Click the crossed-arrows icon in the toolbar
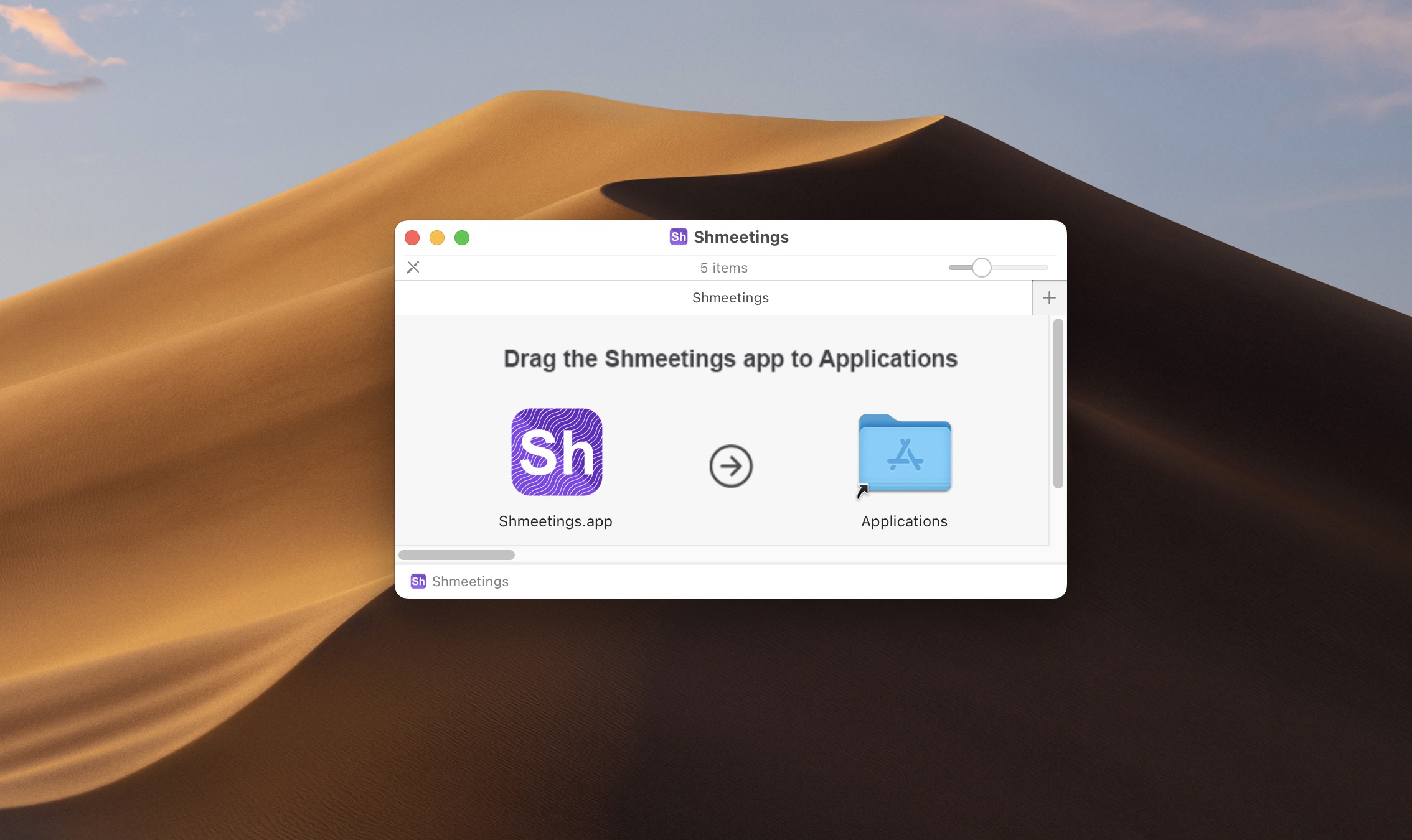1412x840 pixels. tap(413, 268)
